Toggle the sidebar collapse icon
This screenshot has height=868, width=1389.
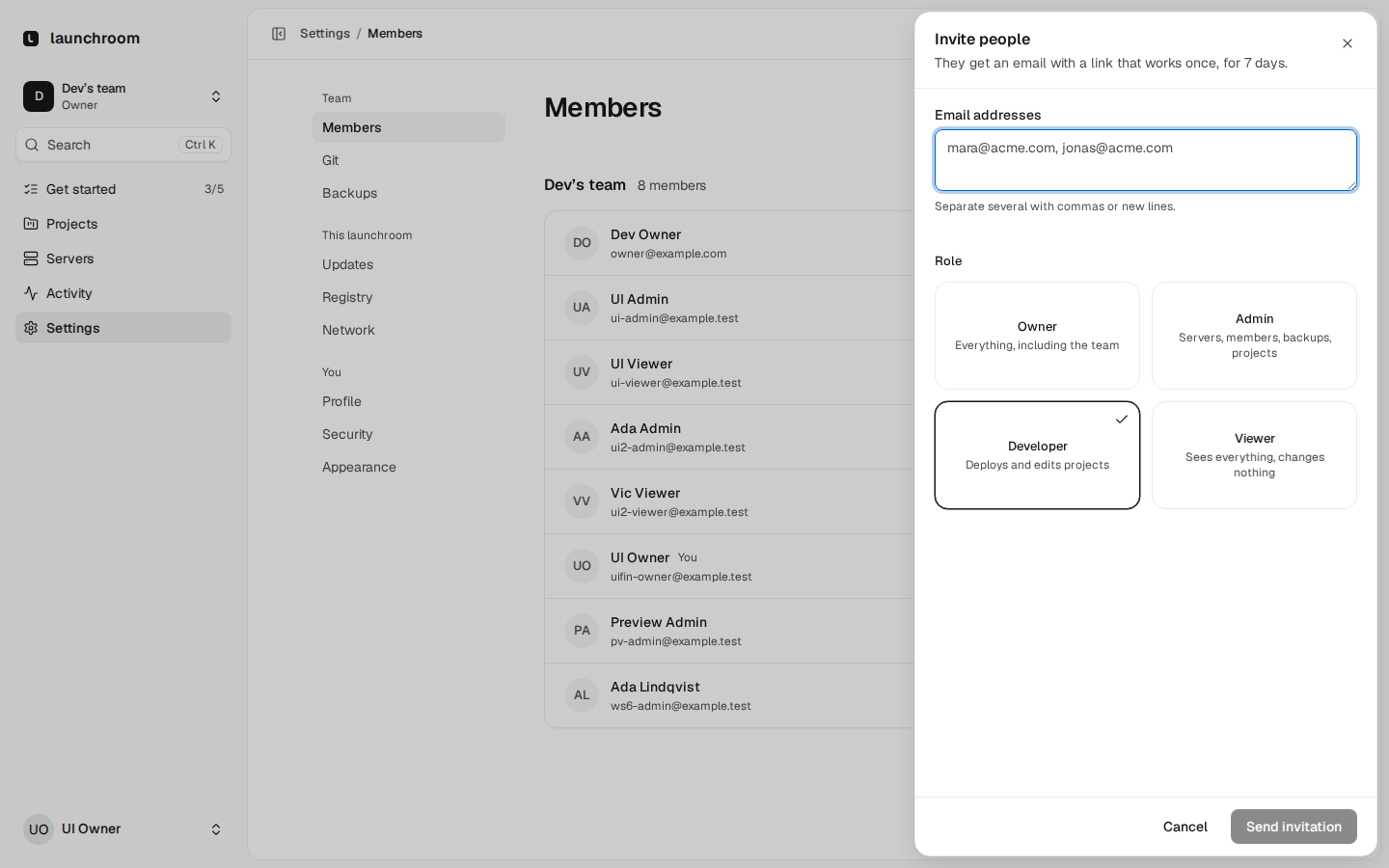279,34
